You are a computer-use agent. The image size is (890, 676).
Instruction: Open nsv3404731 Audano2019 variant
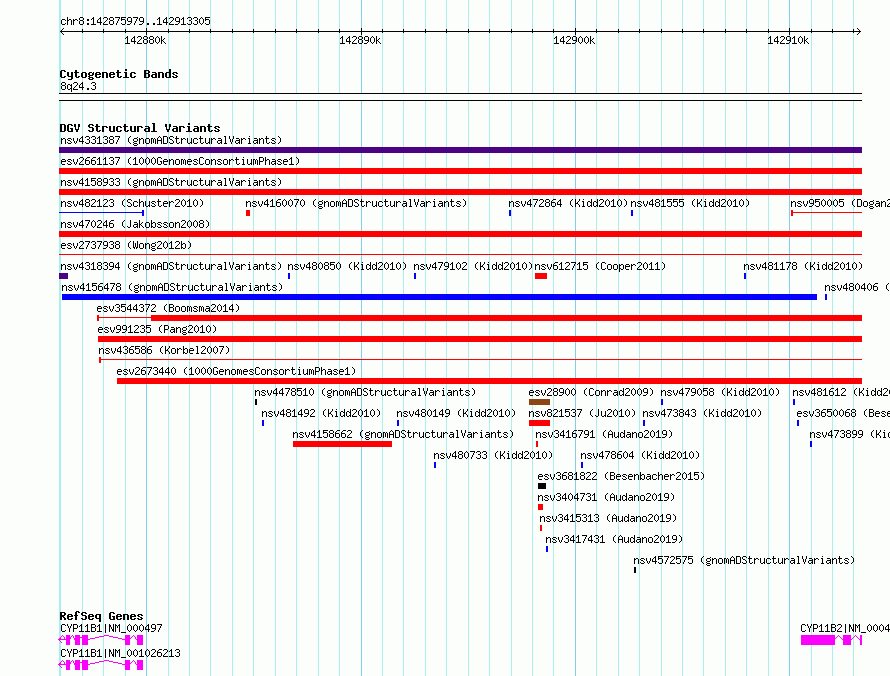tap(606, 497)
